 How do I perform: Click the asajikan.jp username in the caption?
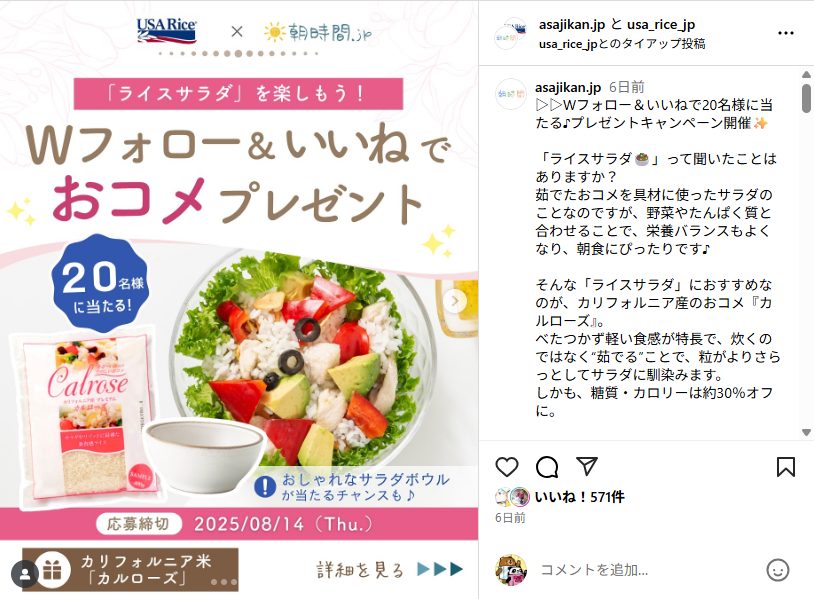coord(568,87)
